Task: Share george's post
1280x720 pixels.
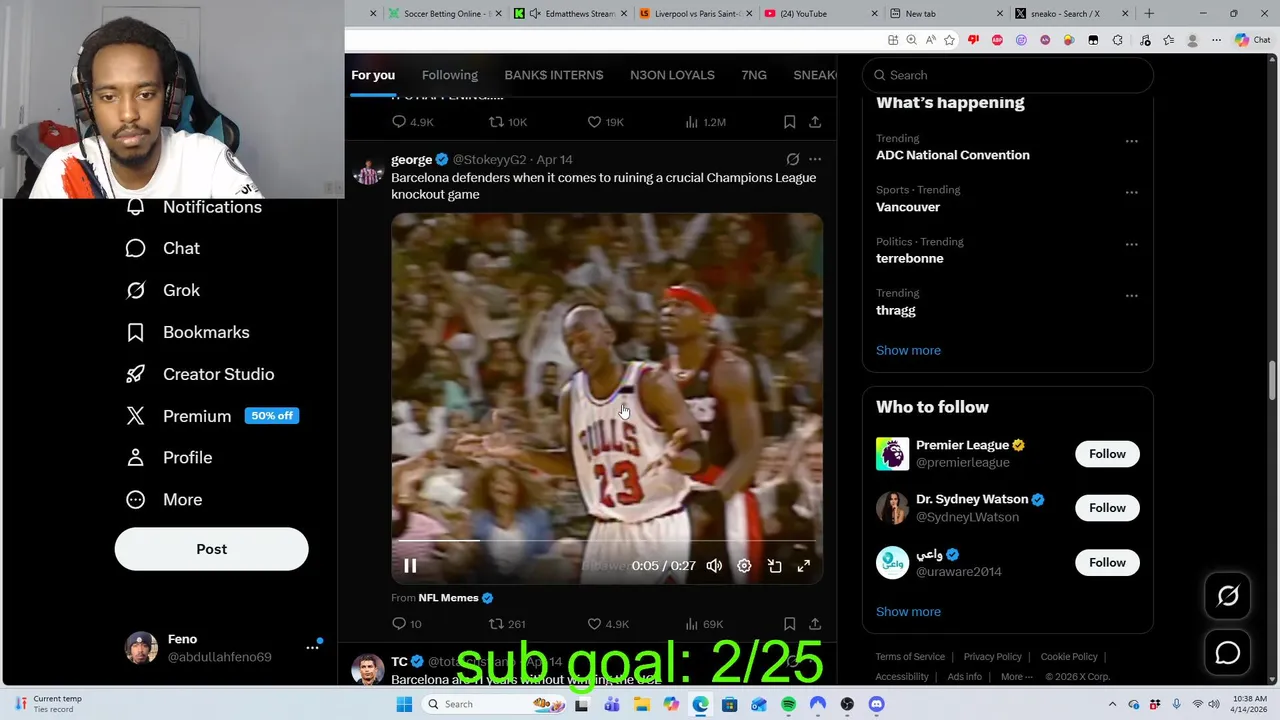Action: [x=815, y=624]
